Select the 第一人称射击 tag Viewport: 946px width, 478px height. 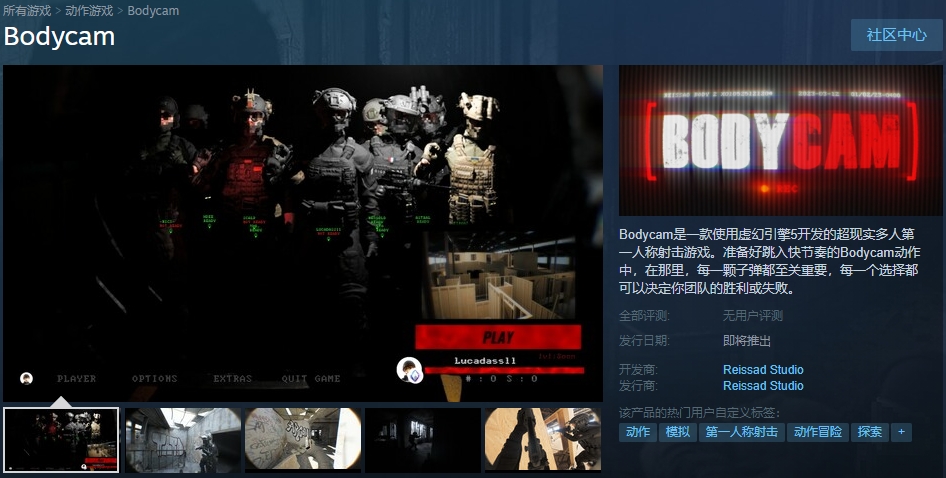pos(741,432)
